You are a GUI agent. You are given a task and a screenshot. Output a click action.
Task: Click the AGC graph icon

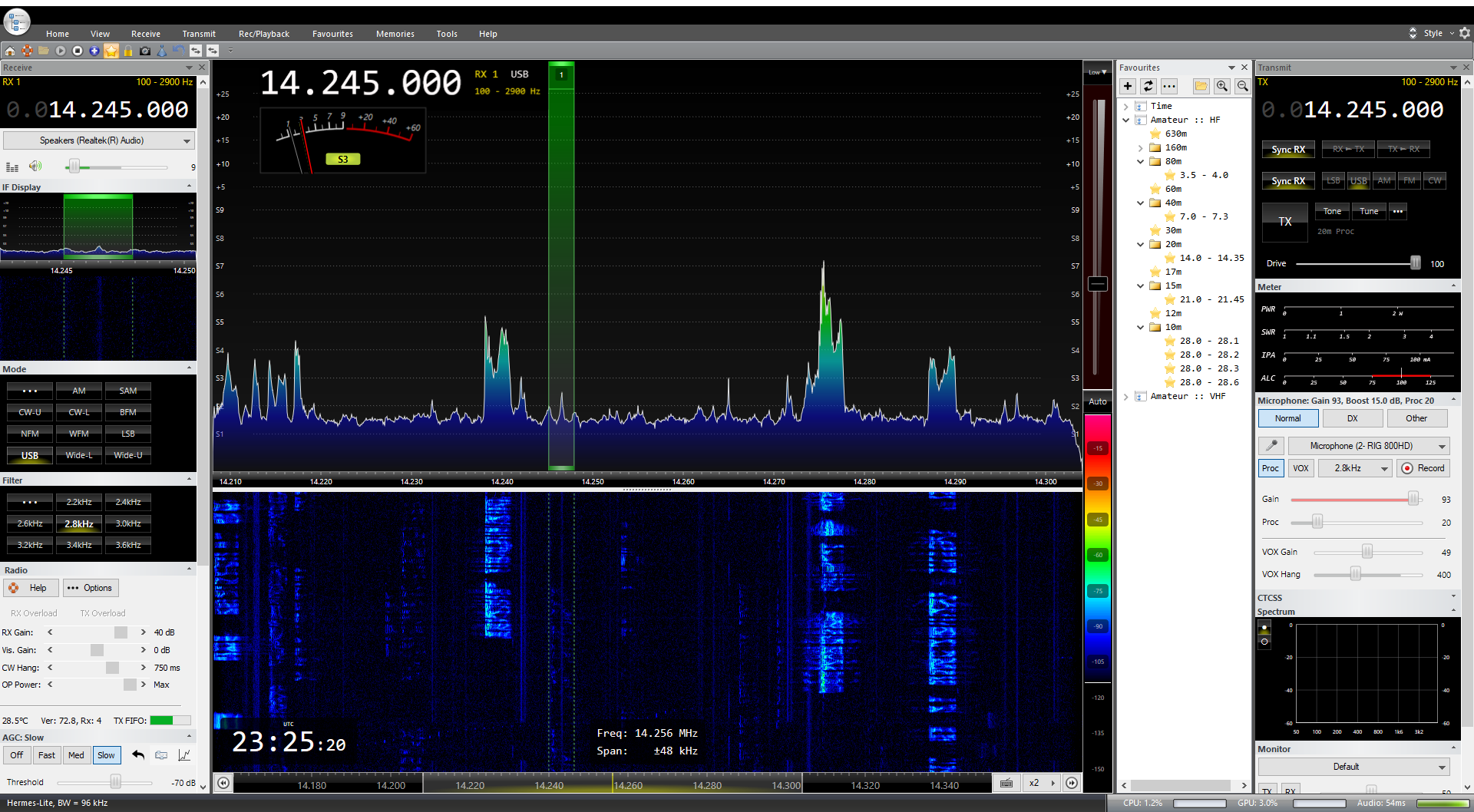click(184, 755)
